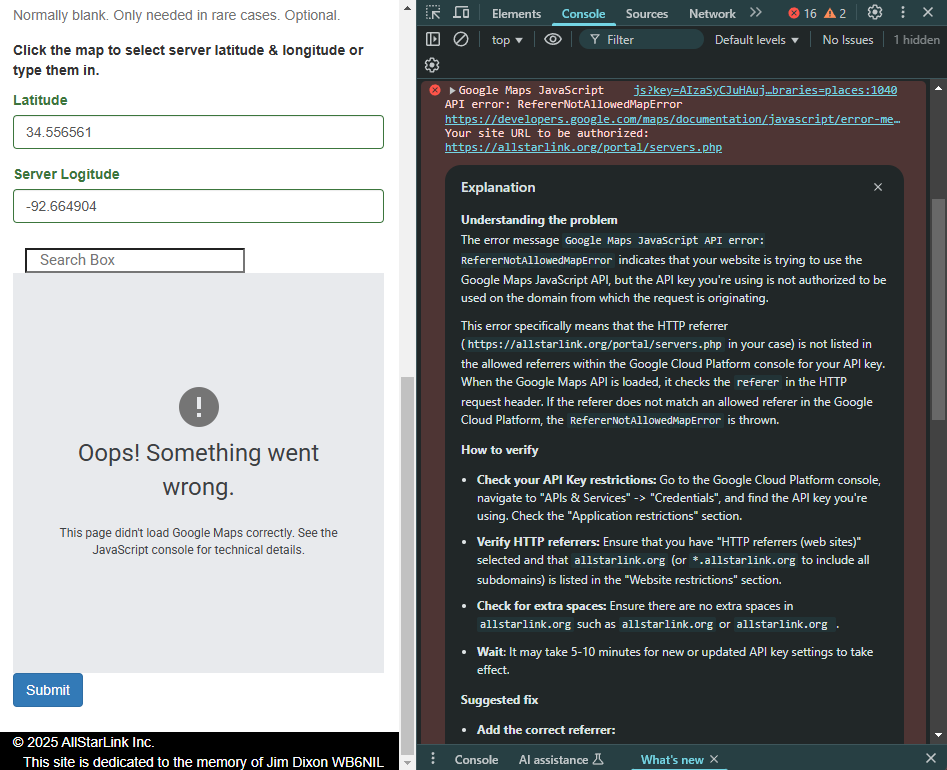Screen dimensions: 947x770
Task: Open the DevTools three-dot customize menu
Action: click(x=903, y=13)
